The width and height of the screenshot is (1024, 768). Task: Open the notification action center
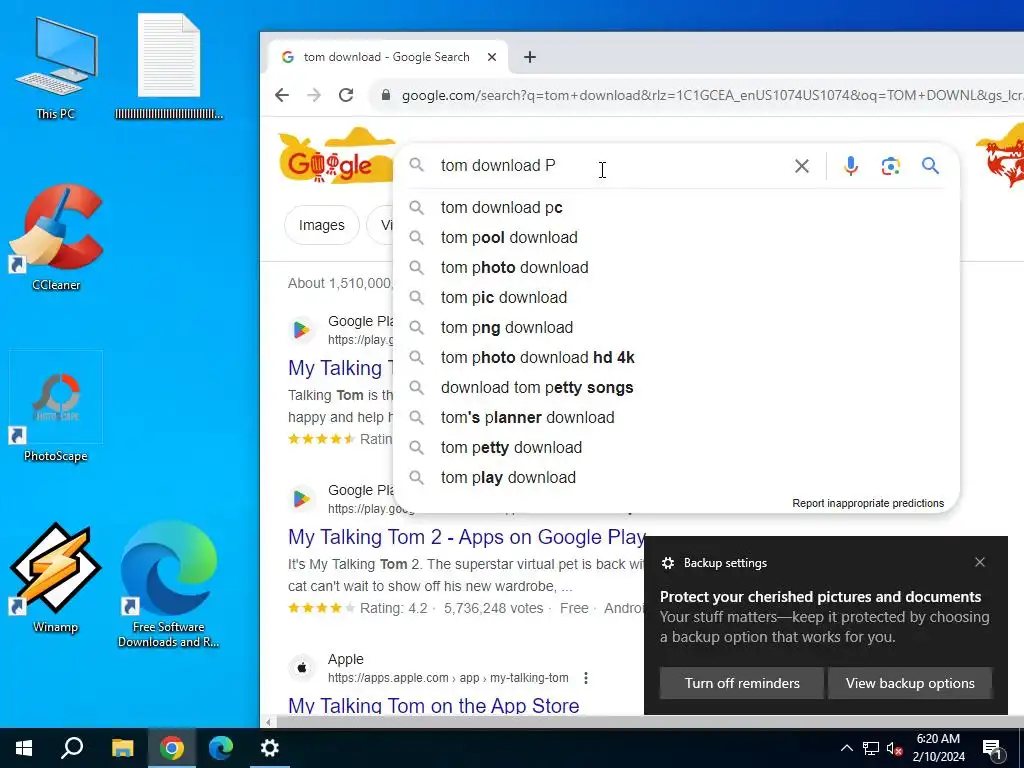point(992,749)
